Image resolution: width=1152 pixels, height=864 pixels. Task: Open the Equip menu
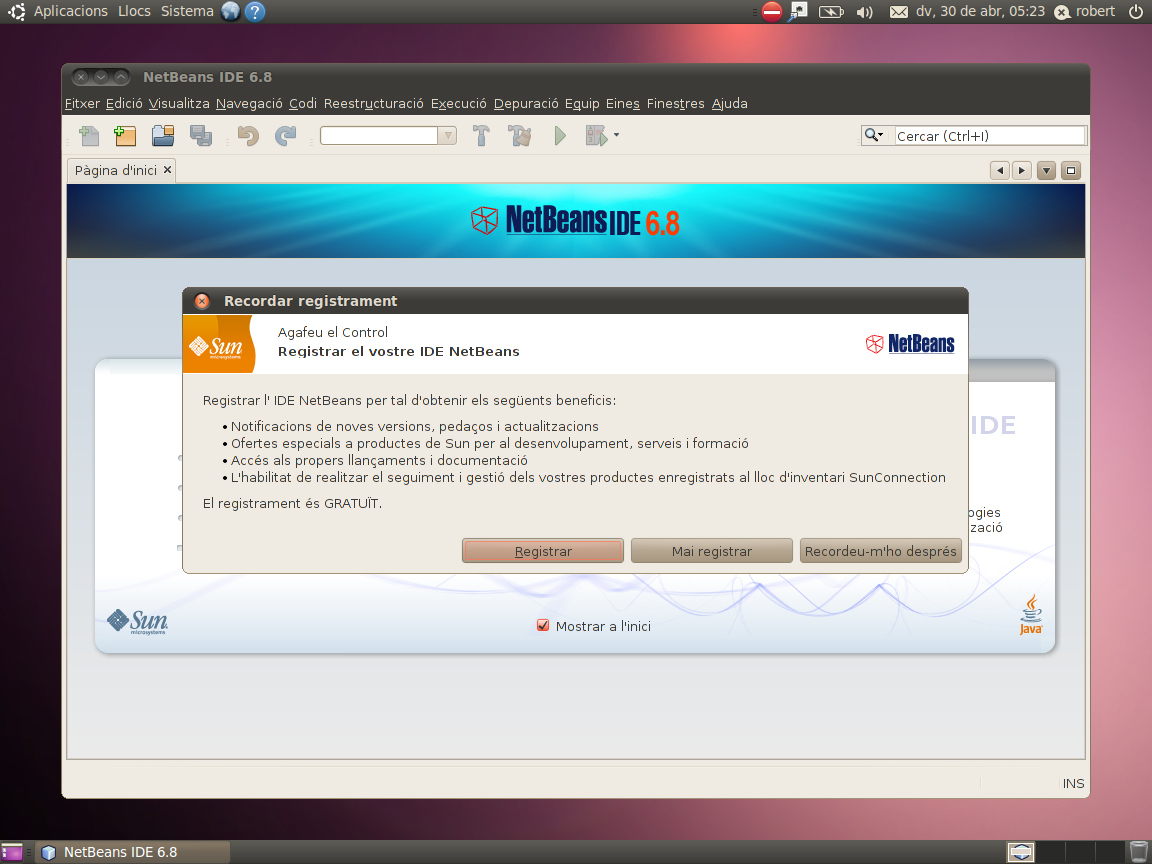pos(582,104)
